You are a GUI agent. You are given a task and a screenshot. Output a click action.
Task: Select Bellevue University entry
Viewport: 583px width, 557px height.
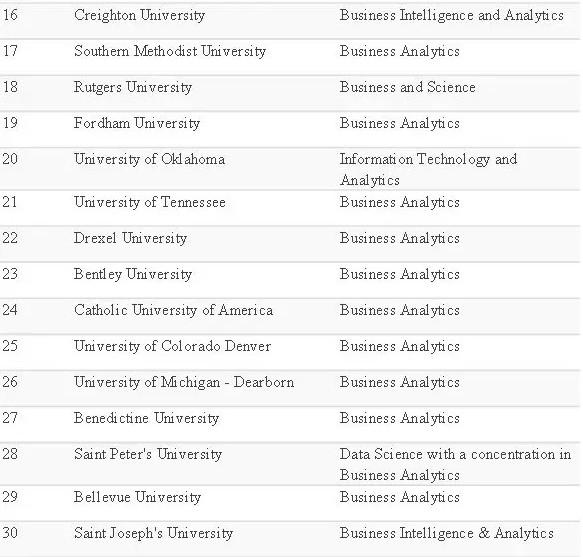pos(138,498)
